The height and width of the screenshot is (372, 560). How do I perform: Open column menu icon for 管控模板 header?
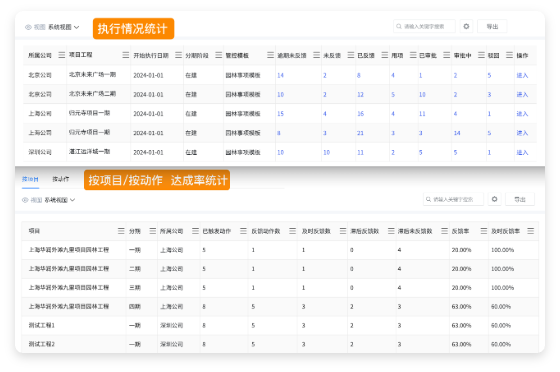click(x=270, y=55)
